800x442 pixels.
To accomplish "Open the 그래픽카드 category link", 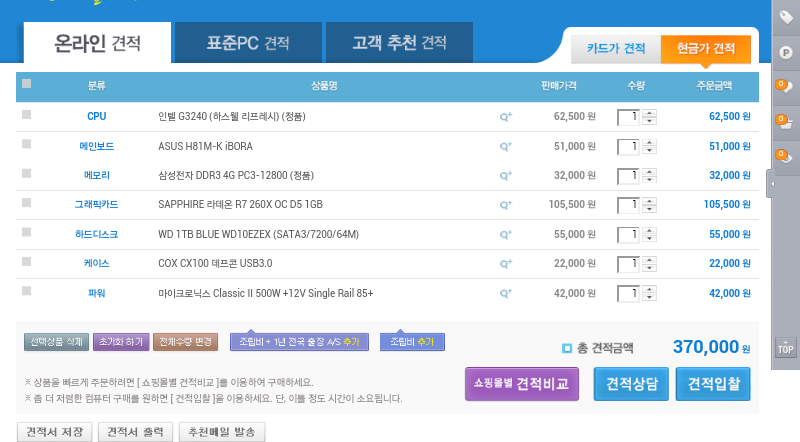I will [96, 205].
